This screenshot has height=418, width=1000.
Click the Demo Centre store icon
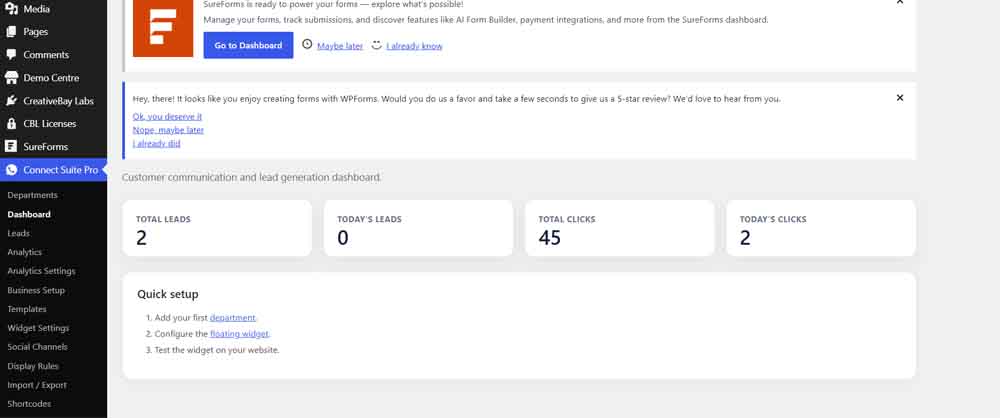tap(11, 78)
